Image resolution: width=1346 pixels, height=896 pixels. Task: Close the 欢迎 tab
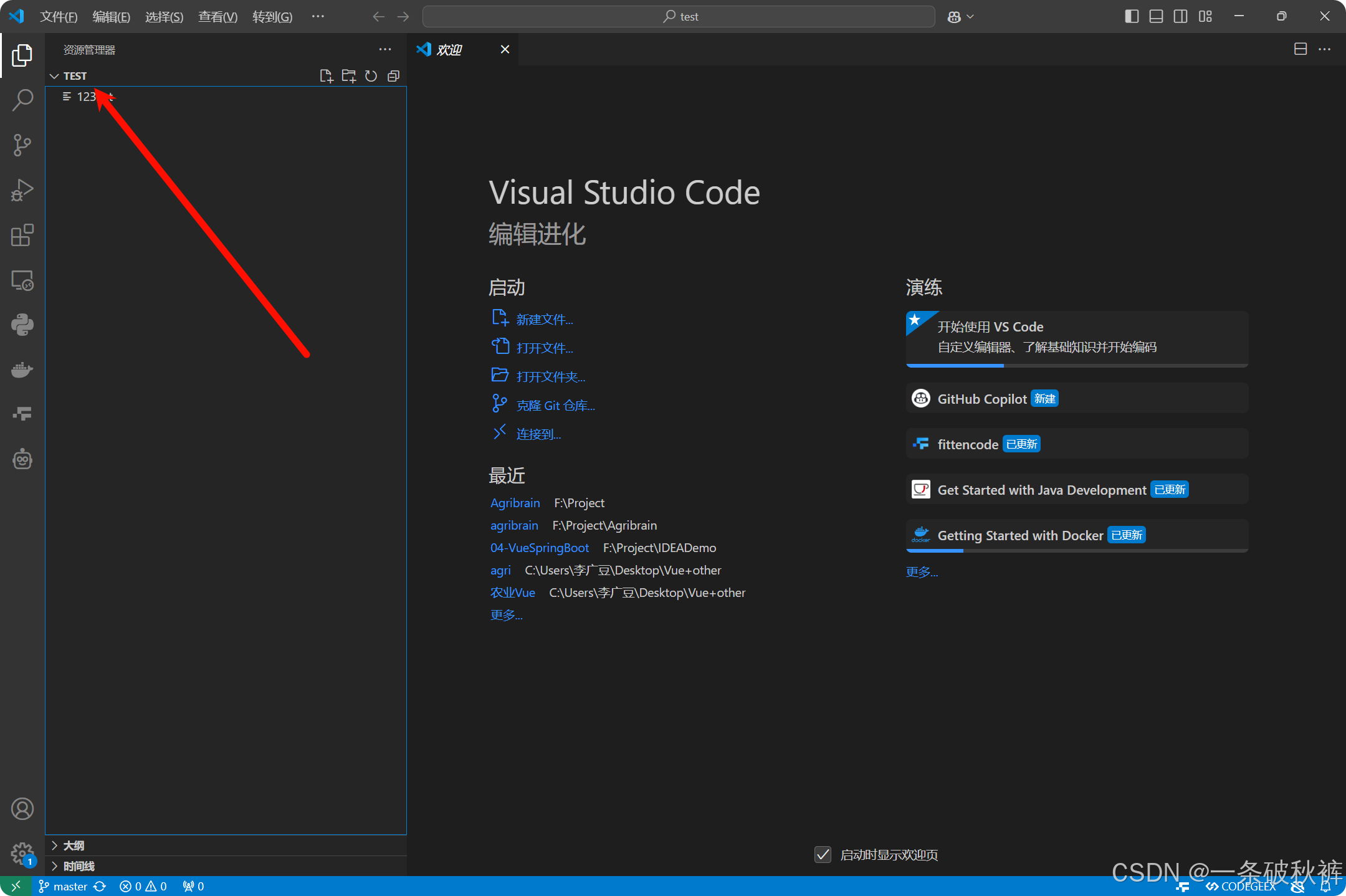coord(505,49)
